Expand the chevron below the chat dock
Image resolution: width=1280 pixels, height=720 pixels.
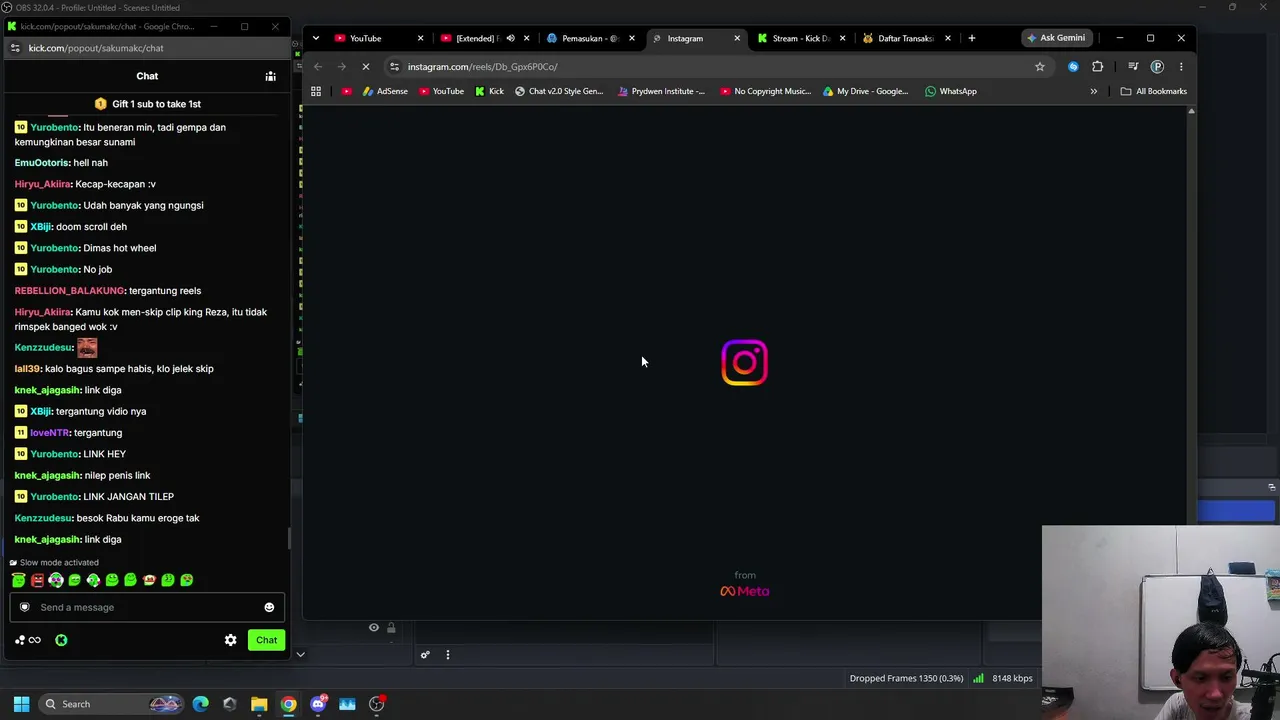click(x=300, y=655)
